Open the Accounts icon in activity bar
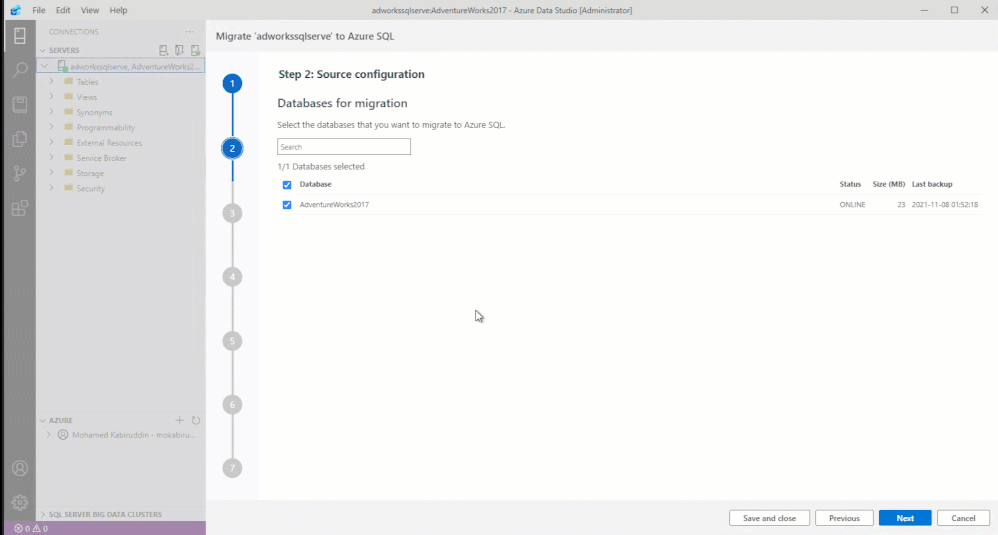The width and height of the screenshot is (998, 535). pyautogui.click(x=20, y=468)
